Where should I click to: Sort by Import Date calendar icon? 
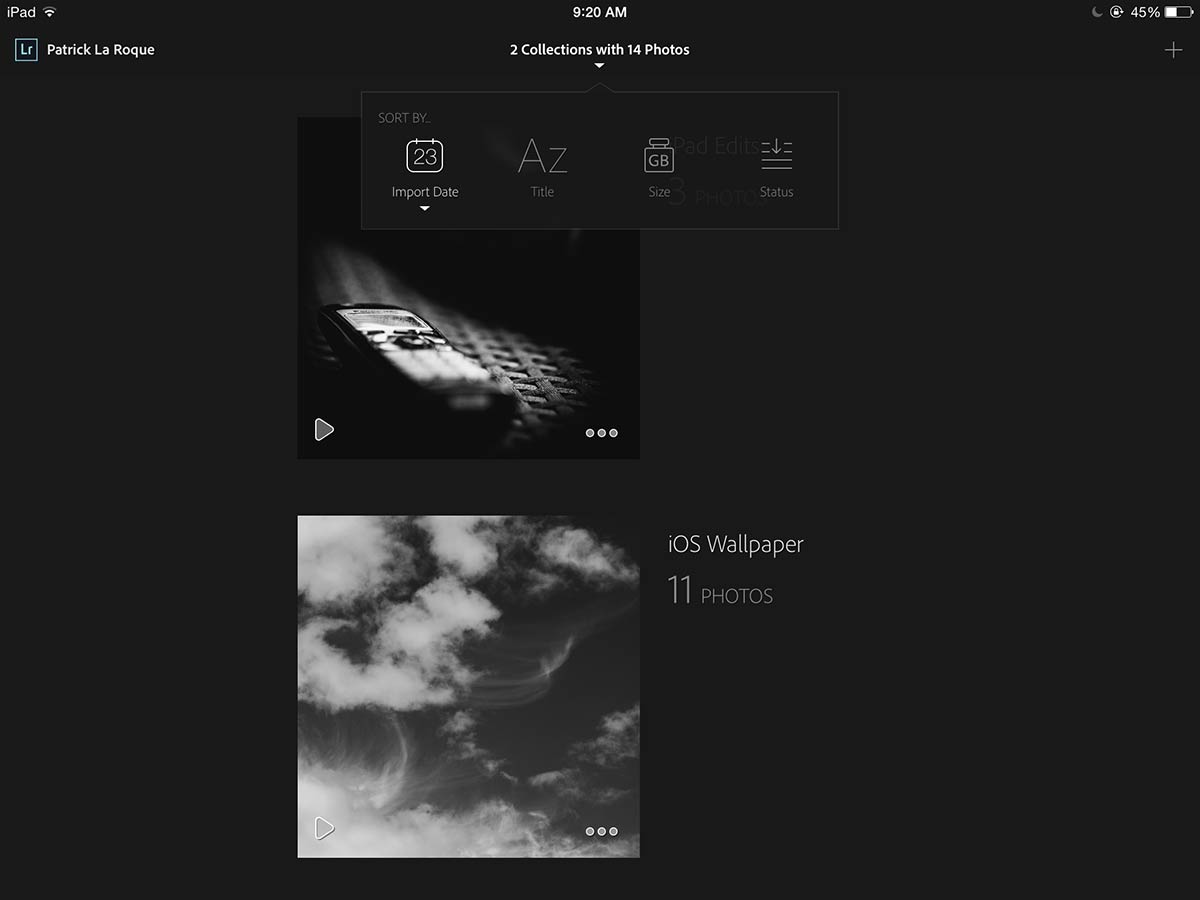(425, 156)
